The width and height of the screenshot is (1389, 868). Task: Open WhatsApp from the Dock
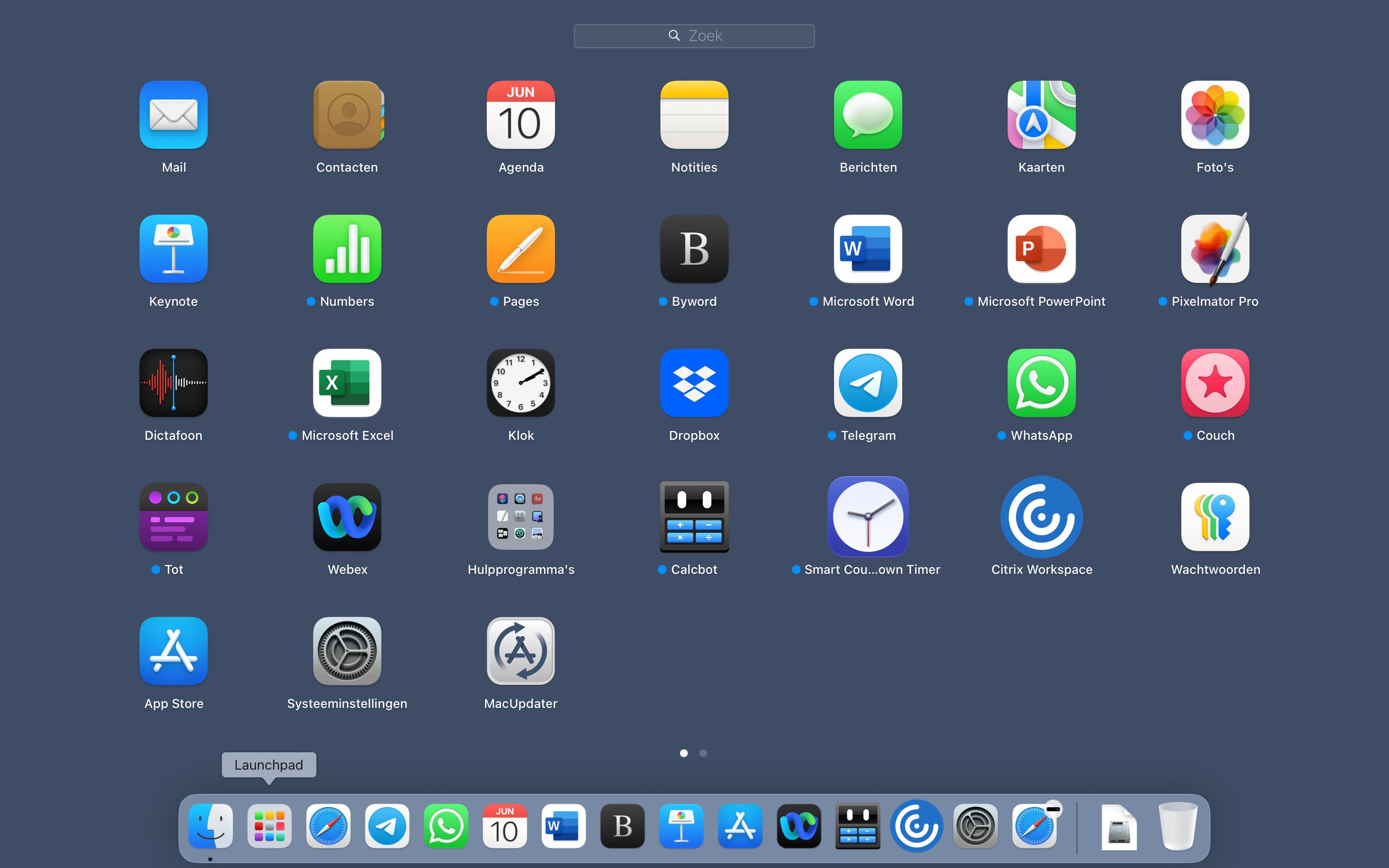446,826
